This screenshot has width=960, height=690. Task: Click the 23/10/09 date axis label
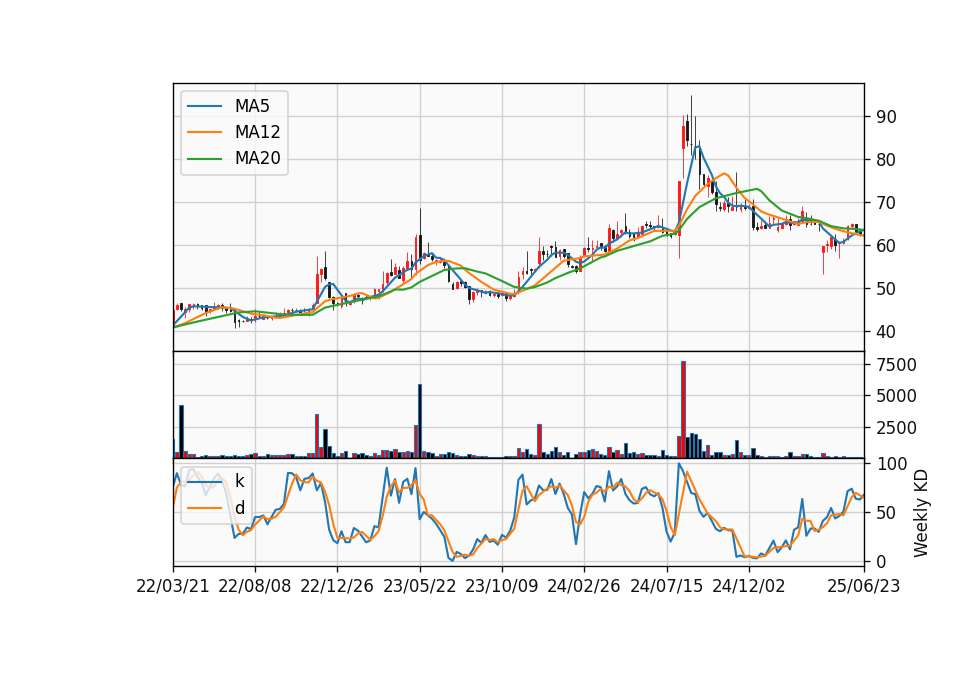coord(501,586)
